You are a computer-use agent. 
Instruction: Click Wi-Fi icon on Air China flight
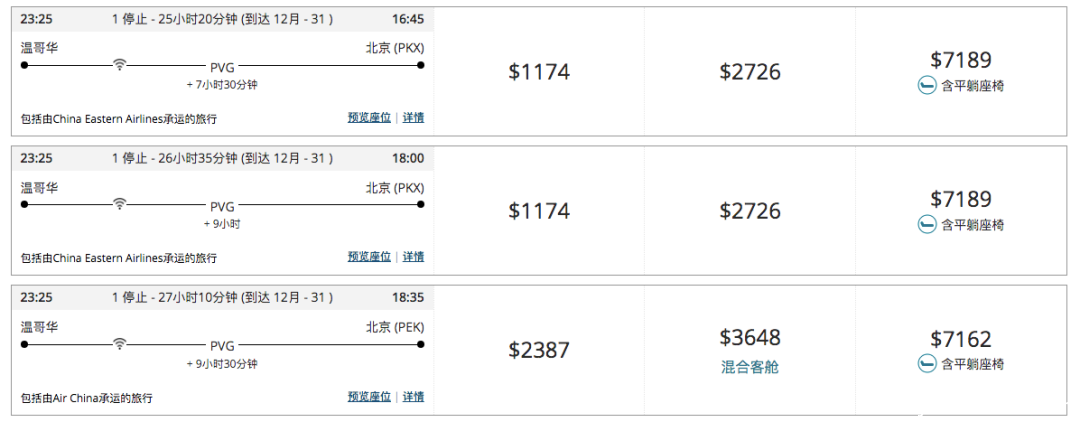[120, 344]
